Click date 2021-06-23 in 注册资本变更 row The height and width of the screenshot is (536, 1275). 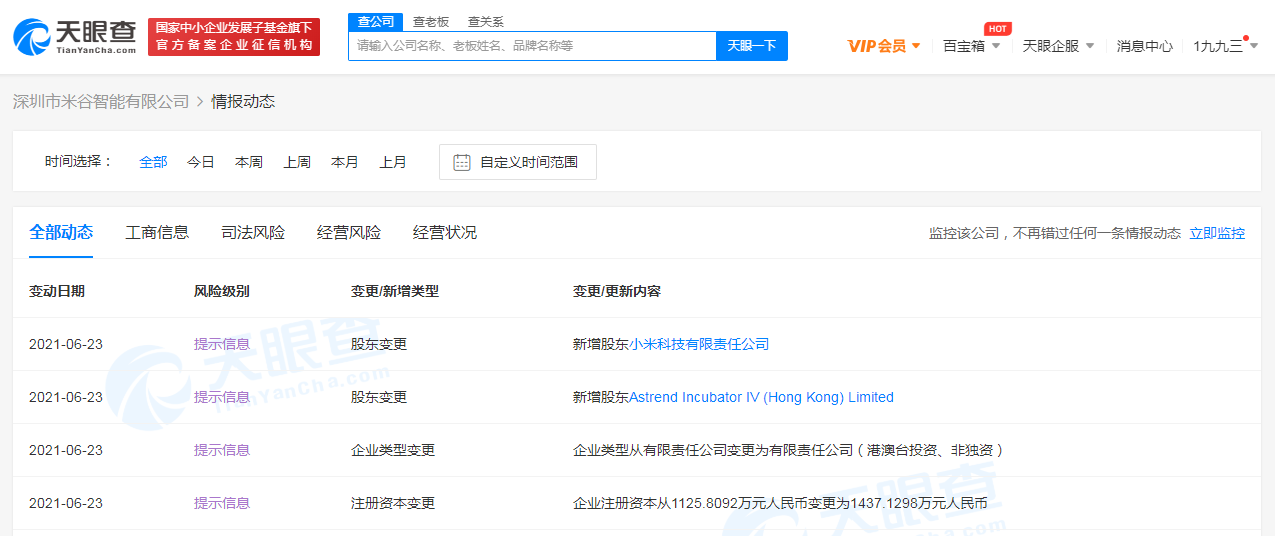66,503
